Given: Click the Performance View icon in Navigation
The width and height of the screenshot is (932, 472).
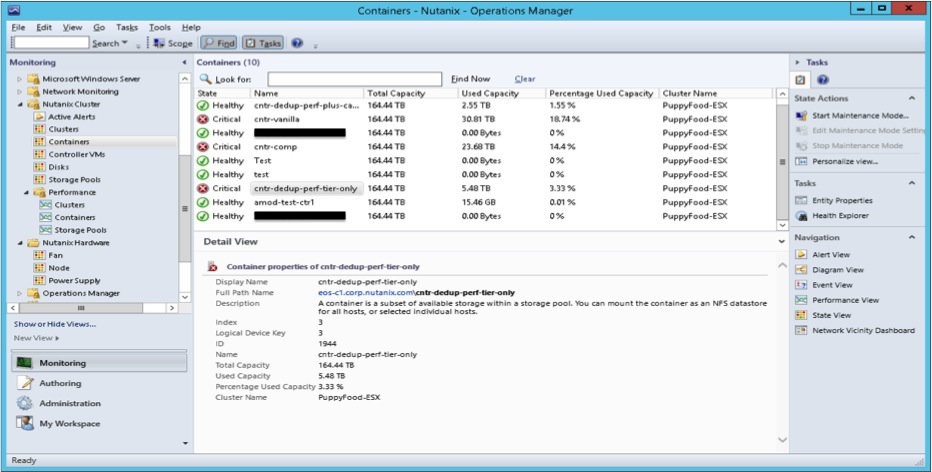Looking at the screenshot, I should [x=801, y=300].
